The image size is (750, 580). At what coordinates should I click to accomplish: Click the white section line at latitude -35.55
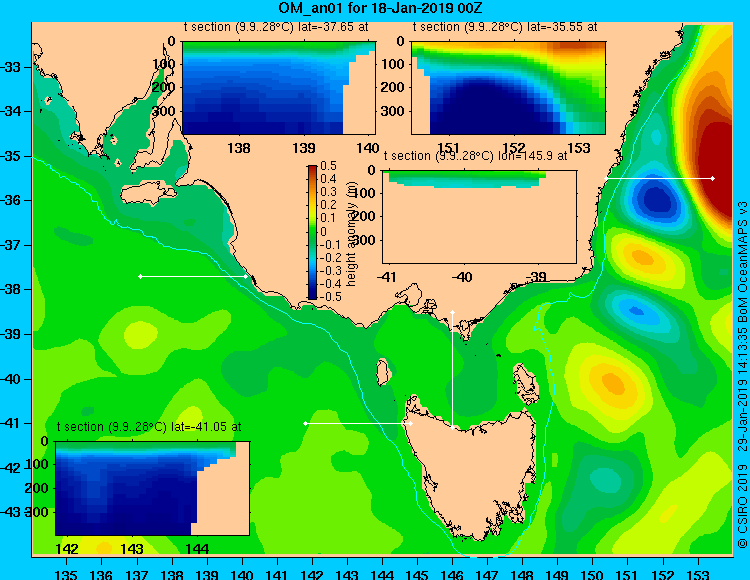[659, 178]
